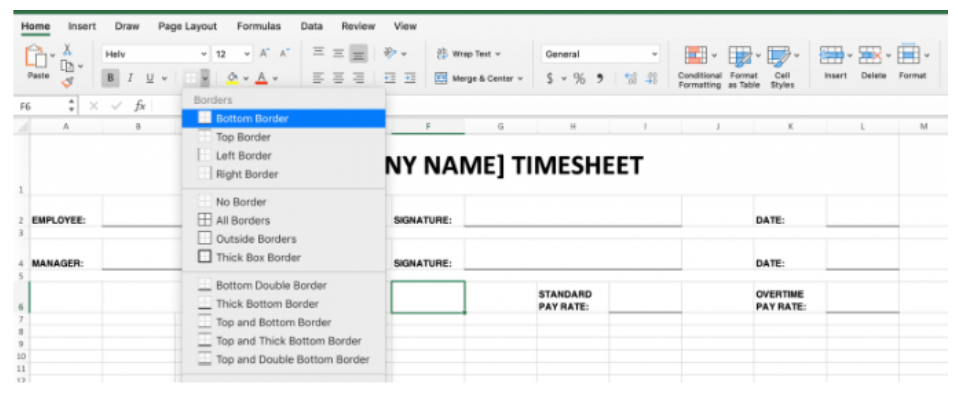Open Conditional Formatting
This screenshot has height=393, width=958.
[700, 67]
